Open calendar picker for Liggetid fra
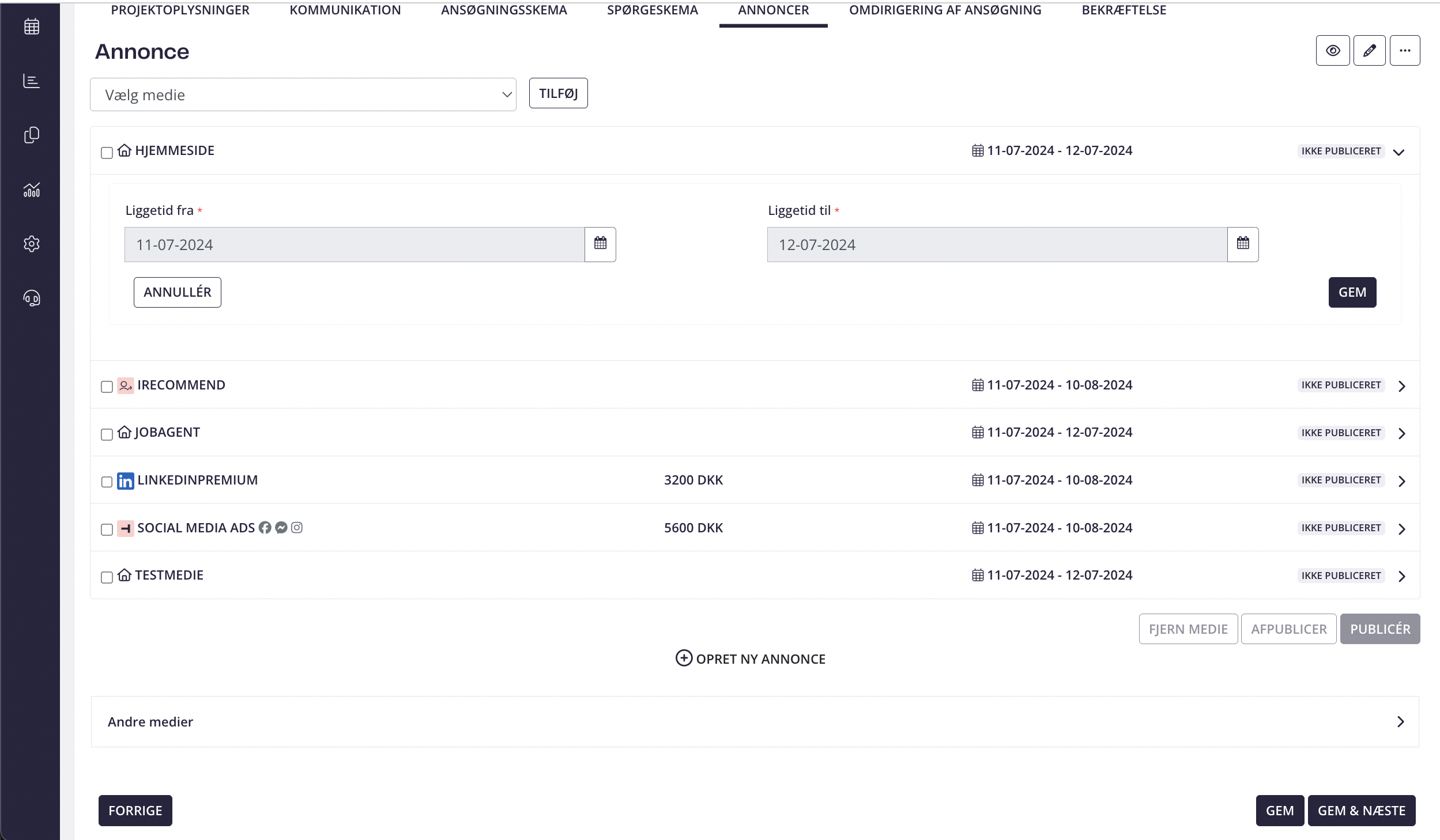The image size is (1440, 840). 600,244
